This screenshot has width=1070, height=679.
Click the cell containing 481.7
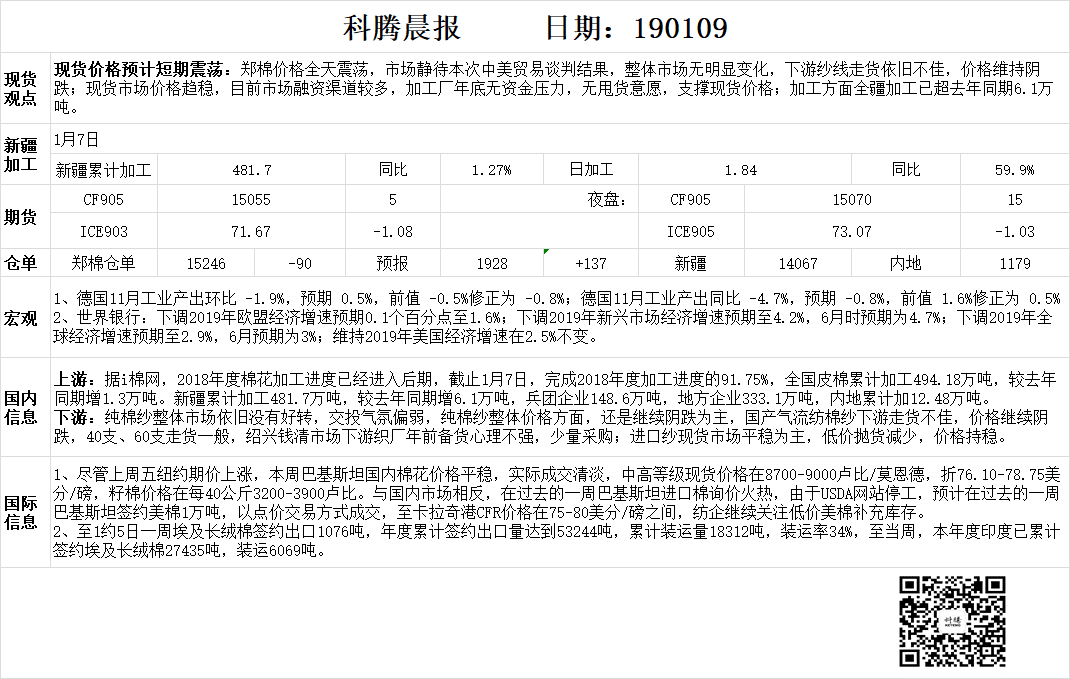(x=251, y=170)
